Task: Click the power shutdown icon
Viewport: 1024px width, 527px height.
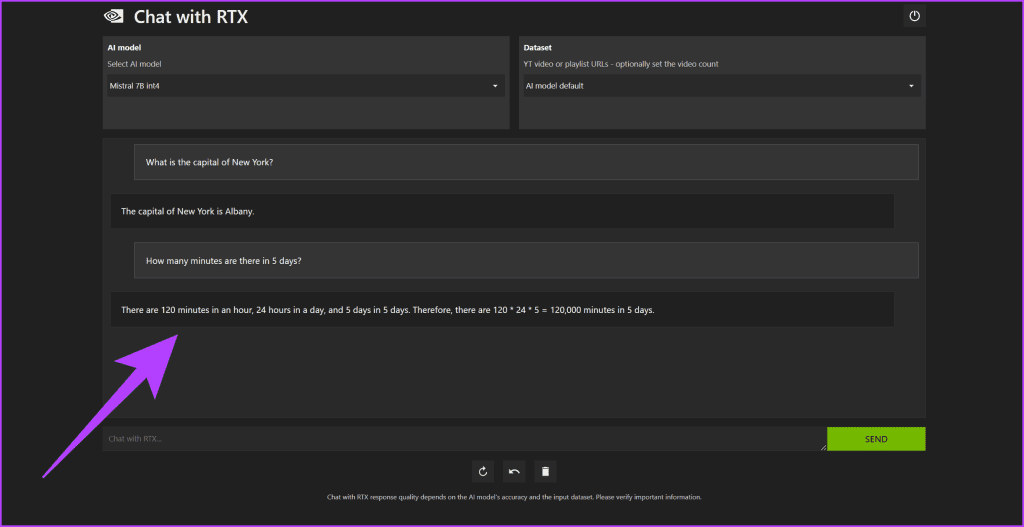Action: tap(914, 16)
